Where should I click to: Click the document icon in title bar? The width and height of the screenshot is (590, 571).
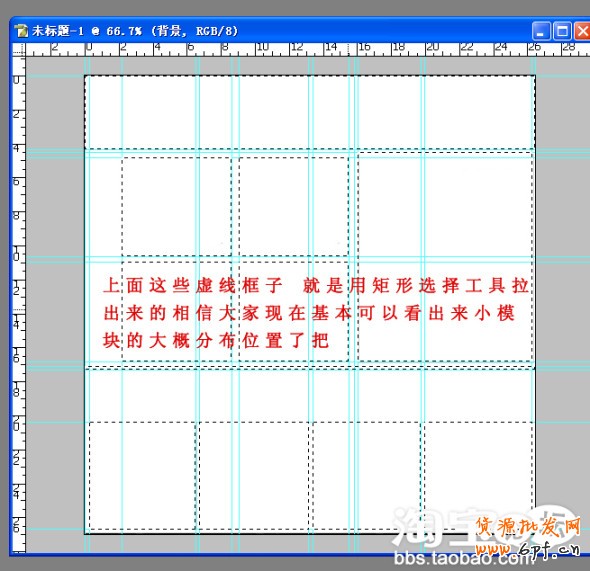[x=21, y=31]
